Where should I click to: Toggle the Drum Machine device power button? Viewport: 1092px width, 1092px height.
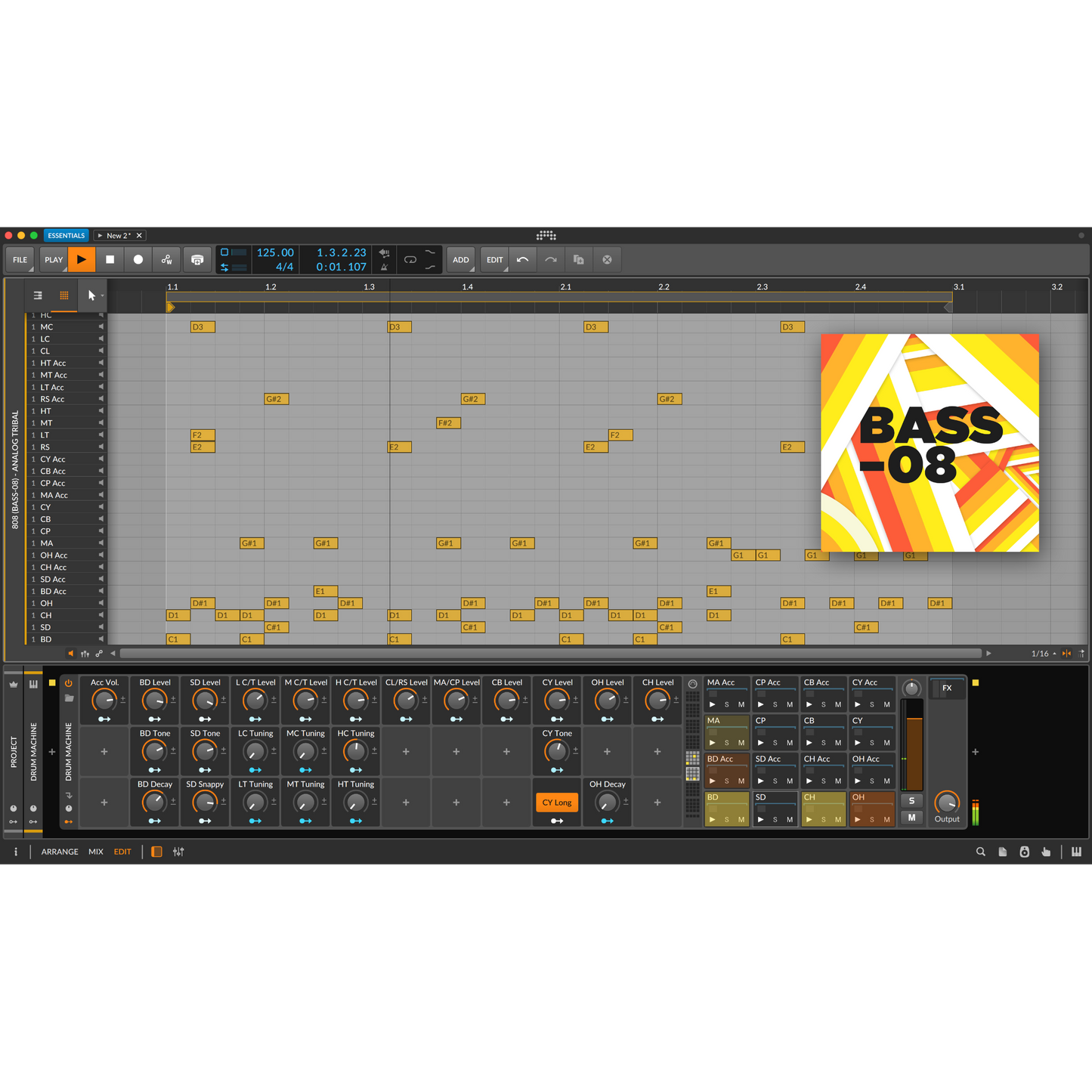[69, 683]
